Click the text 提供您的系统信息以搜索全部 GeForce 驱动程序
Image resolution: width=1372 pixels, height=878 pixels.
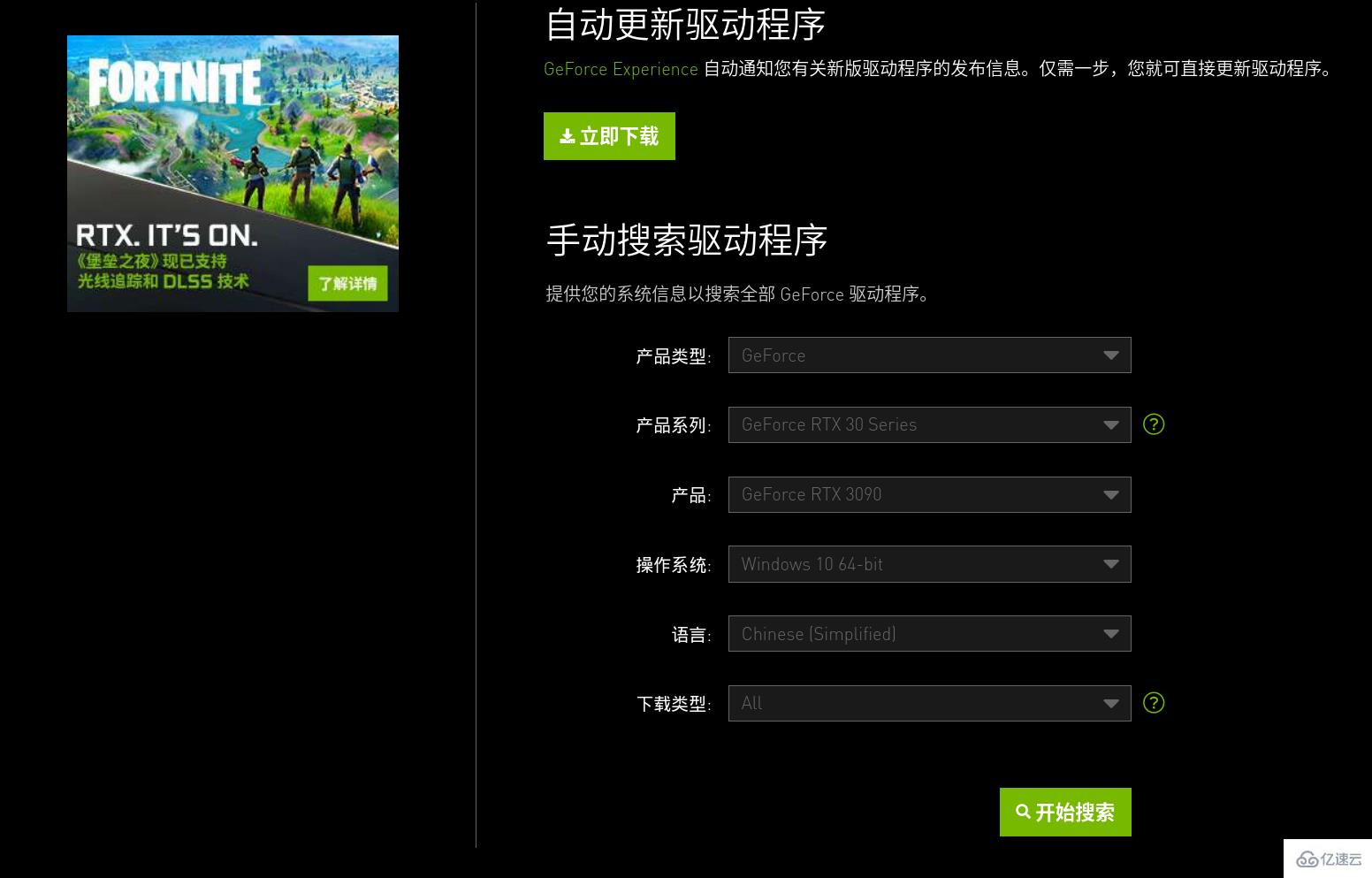tap(738, 294)
